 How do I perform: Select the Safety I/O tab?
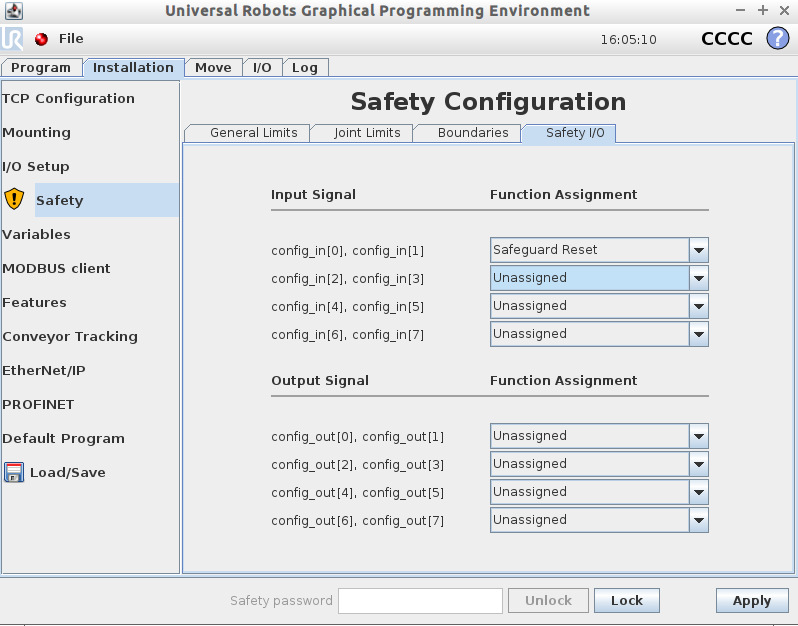pyautogui.click(x=569, y=133)
